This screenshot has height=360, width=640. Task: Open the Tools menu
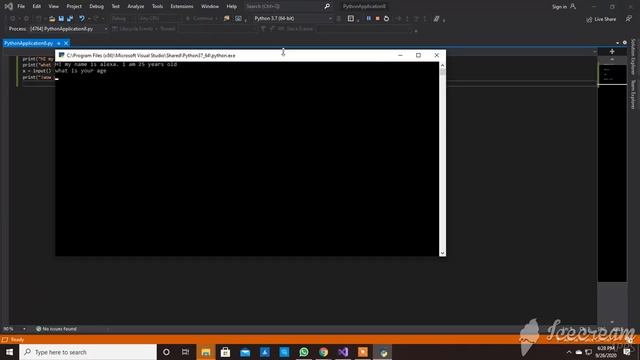(157, 7)
